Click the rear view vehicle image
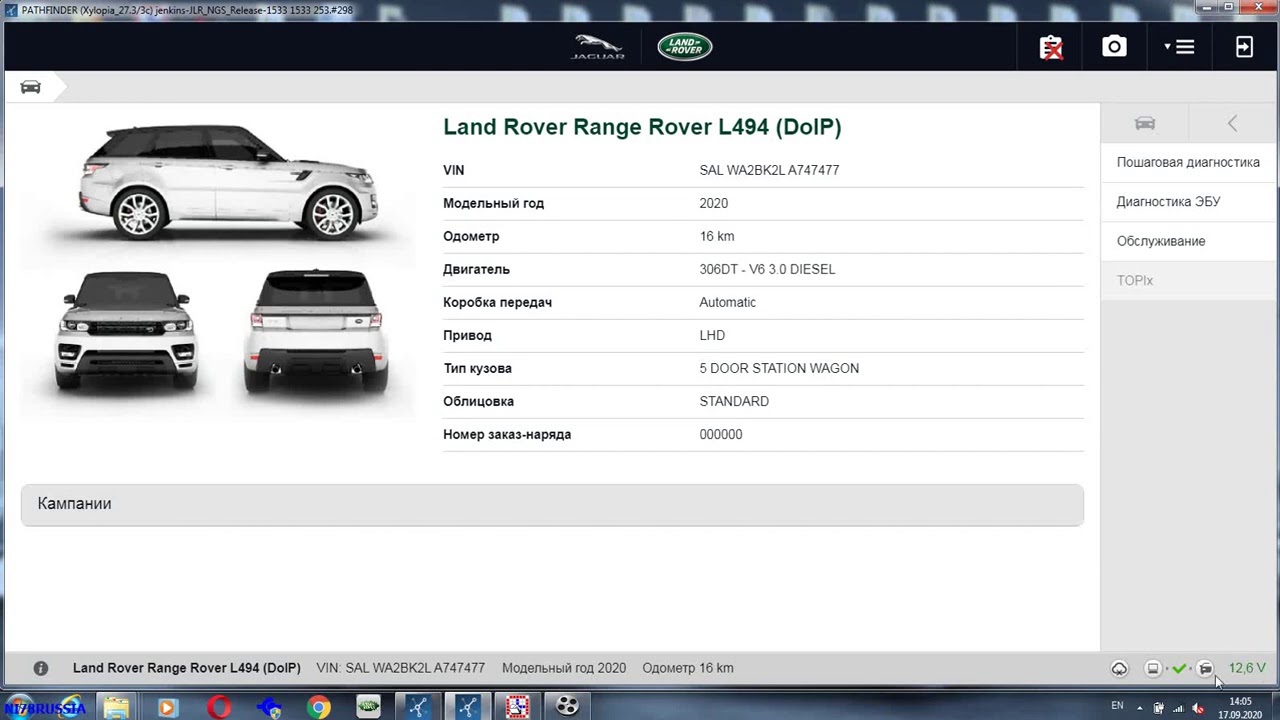Screen dimensions: 1280x720 [316, 332]
